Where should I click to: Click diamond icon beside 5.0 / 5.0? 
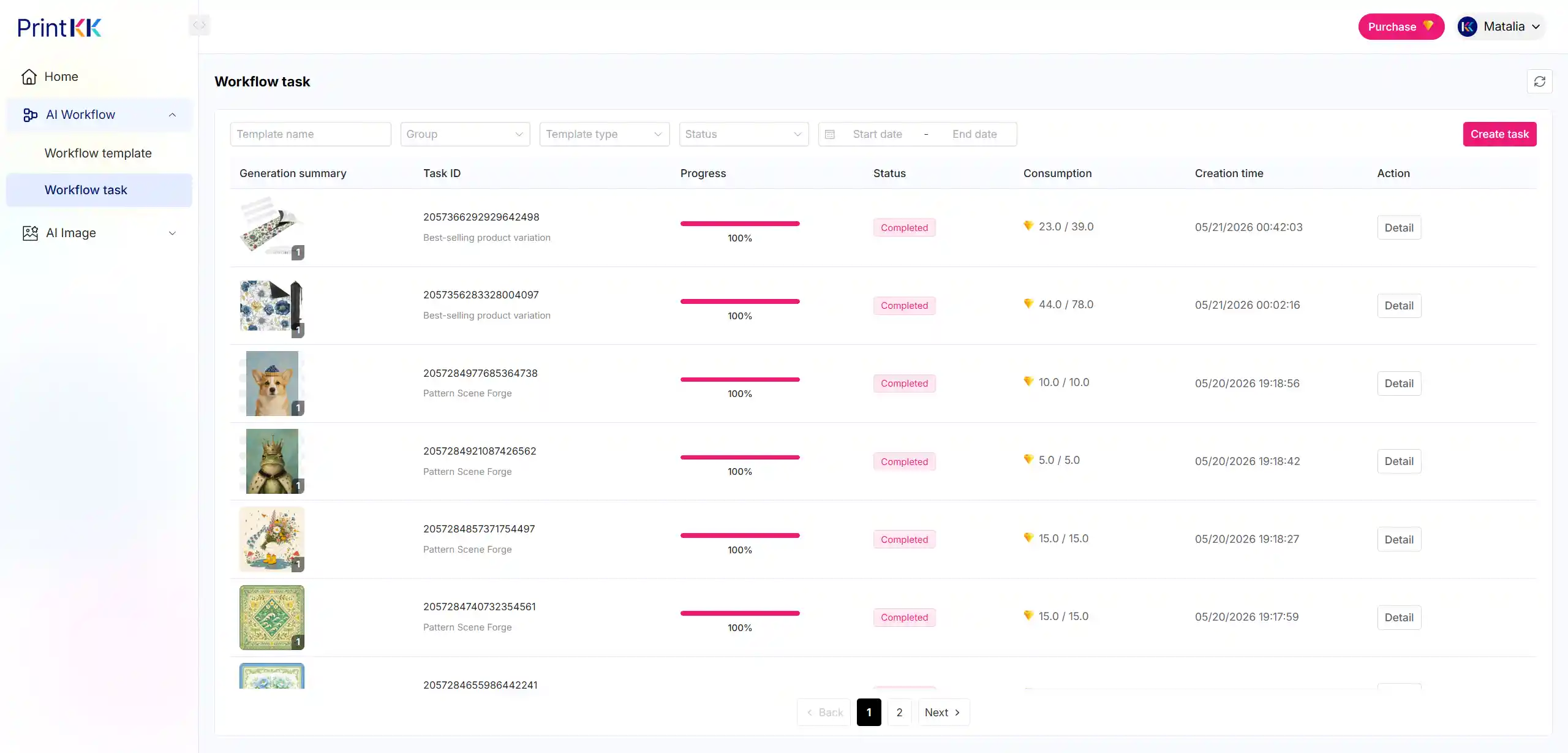pyautogui.click(x=1028, y=460)
